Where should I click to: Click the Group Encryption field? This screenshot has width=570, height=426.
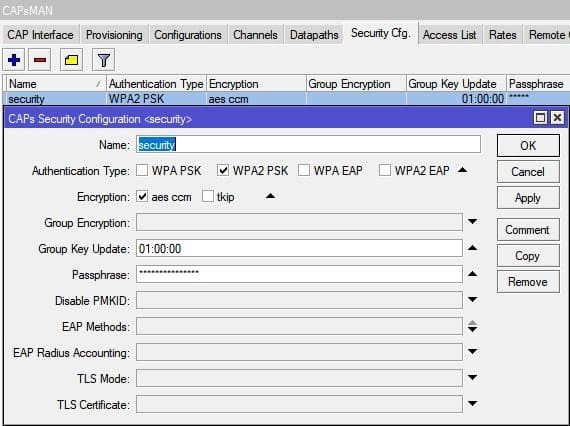coord(299,222)
